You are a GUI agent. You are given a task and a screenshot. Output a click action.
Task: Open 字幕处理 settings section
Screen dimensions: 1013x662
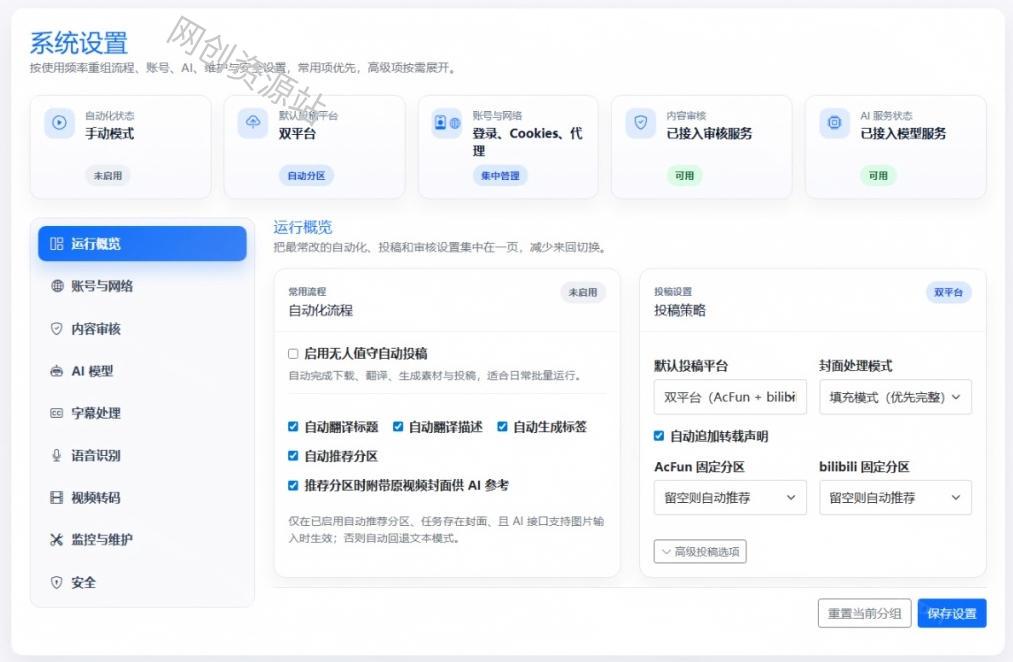point(142,413)
